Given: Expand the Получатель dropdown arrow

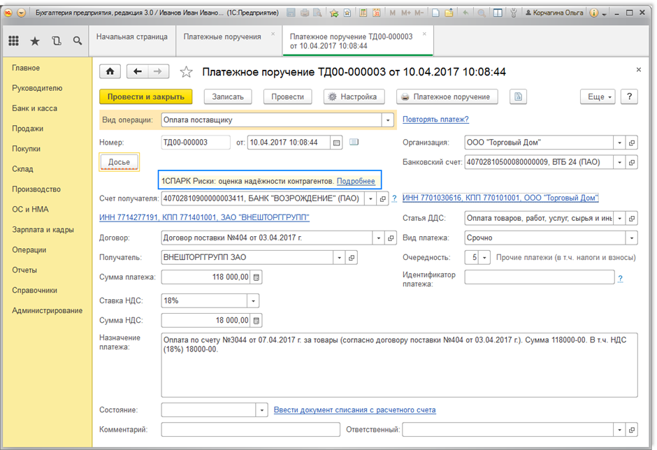Looking at the screenshot, I should tap(339, 258).
